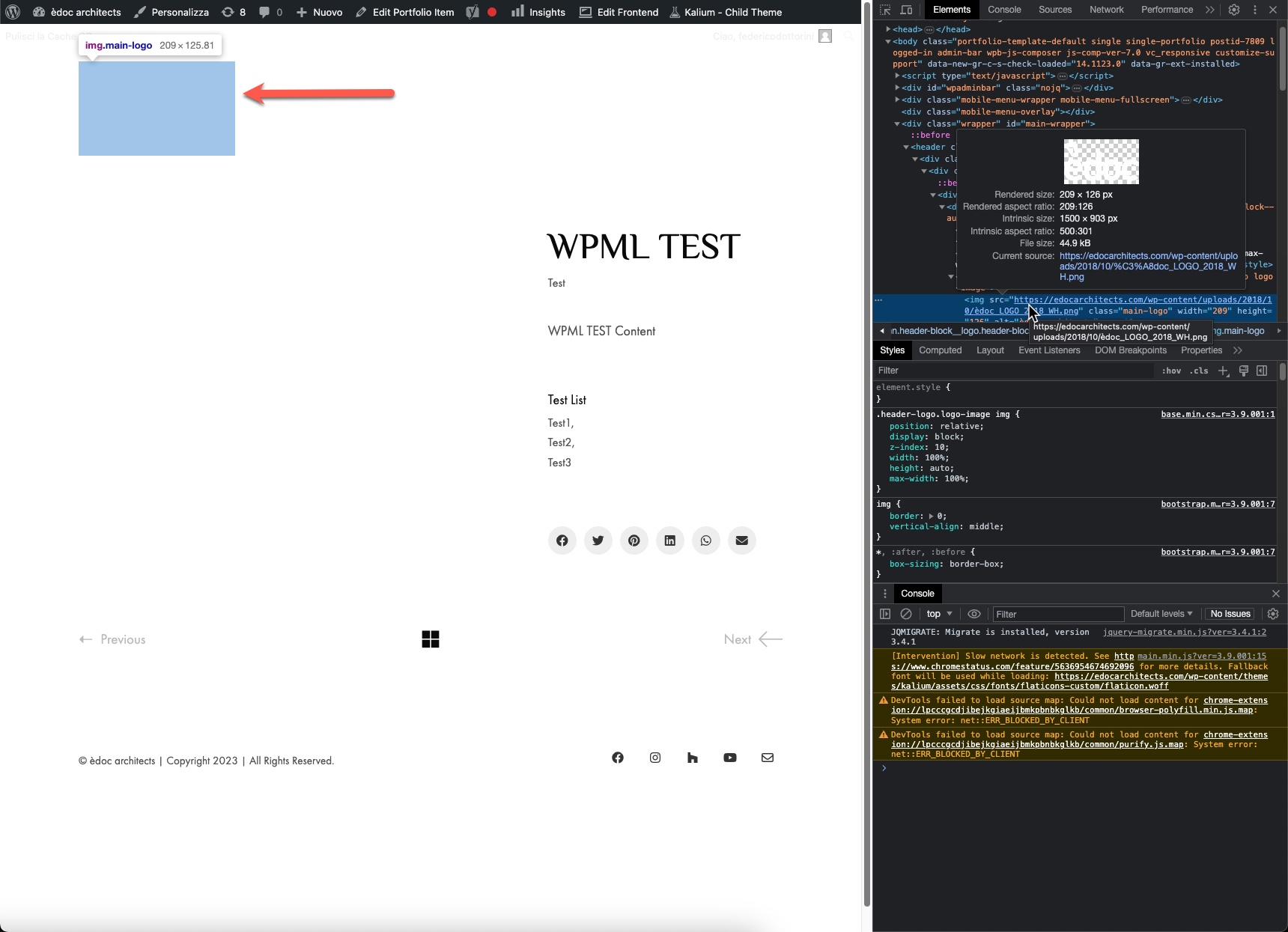Open Insights in the admin bar
The width and height of the screenshot is (1288, 932).
[538, 12]
